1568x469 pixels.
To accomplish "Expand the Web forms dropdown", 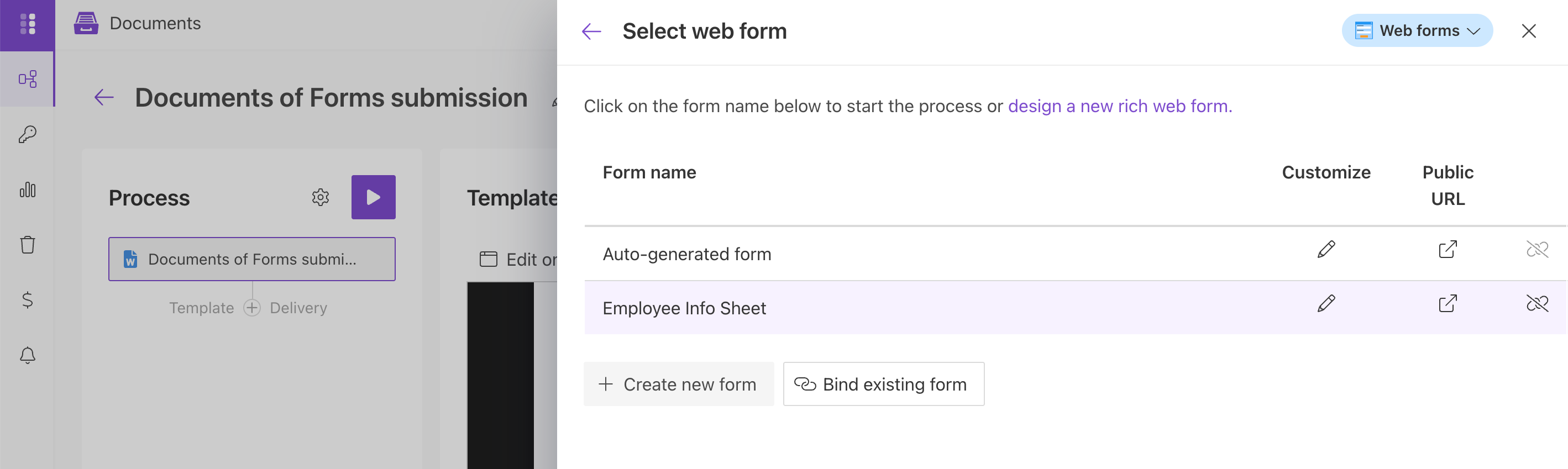I will 1417,30.
